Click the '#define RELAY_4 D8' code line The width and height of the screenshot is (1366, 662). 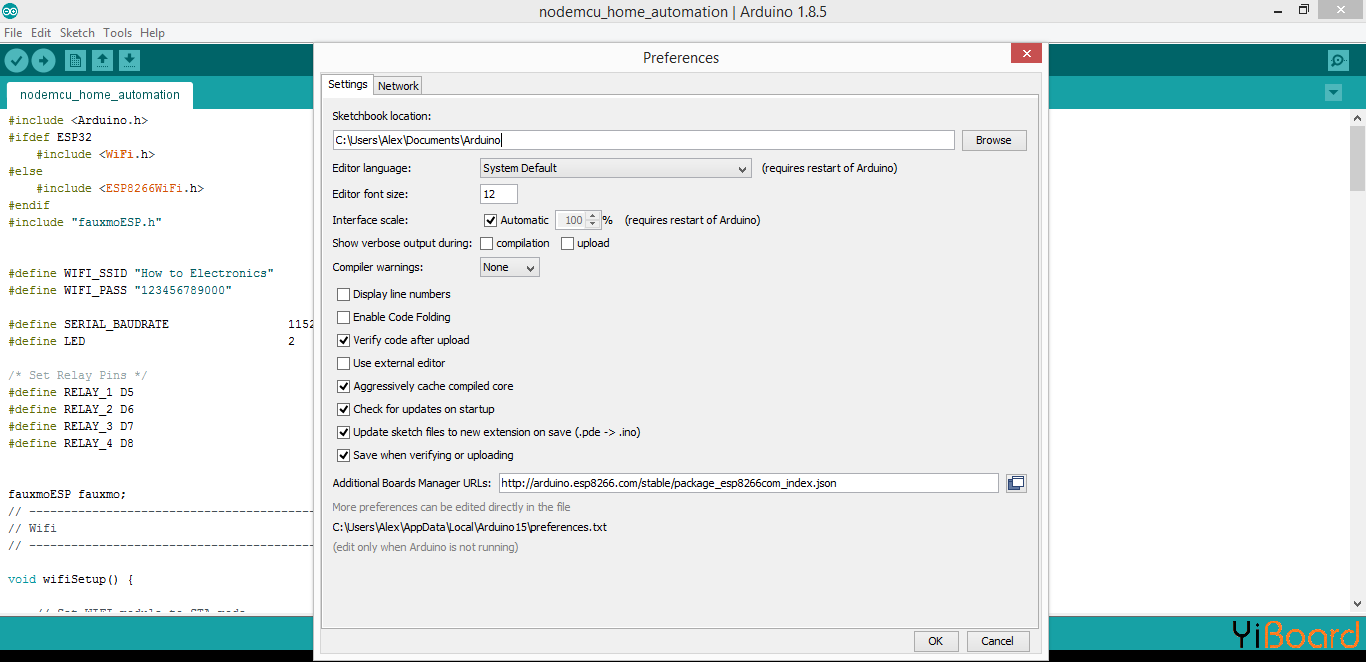pyautogui.click(x=71, y=443)
